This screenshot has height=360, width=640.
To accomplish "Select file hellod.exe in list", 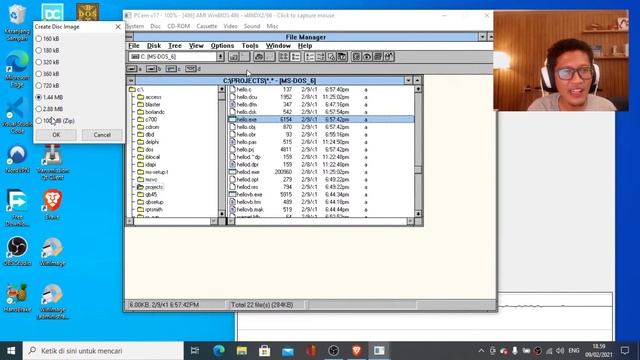I will click(245, 172).
